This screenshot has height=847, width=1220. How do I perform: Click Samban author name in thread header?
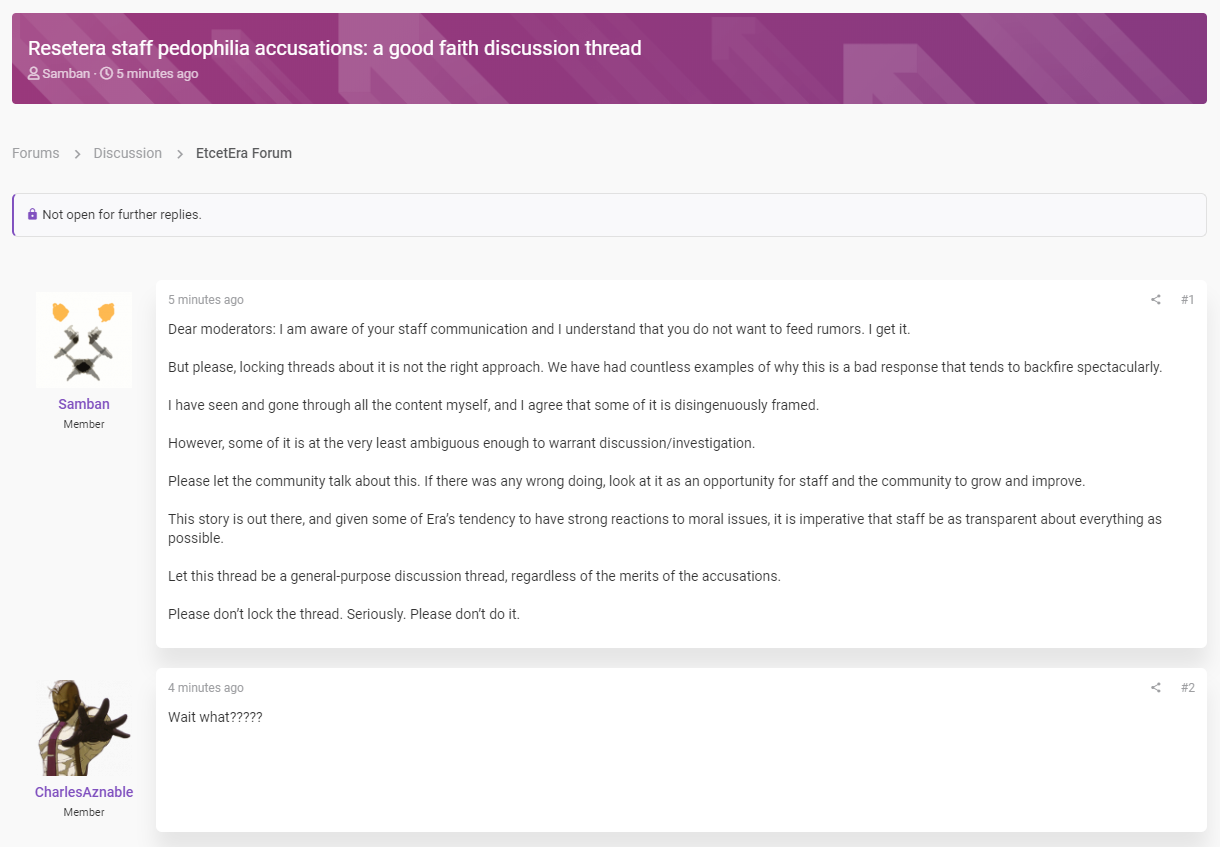pos(66,74)
